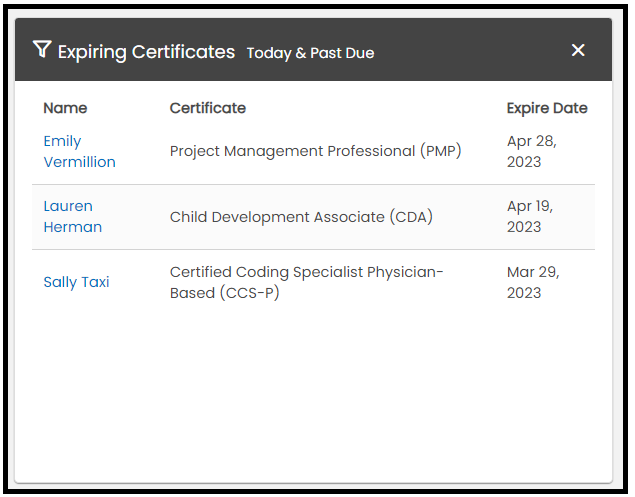Click the Today & Past Due filter label

pyautogui.click(x=310, y=53)
